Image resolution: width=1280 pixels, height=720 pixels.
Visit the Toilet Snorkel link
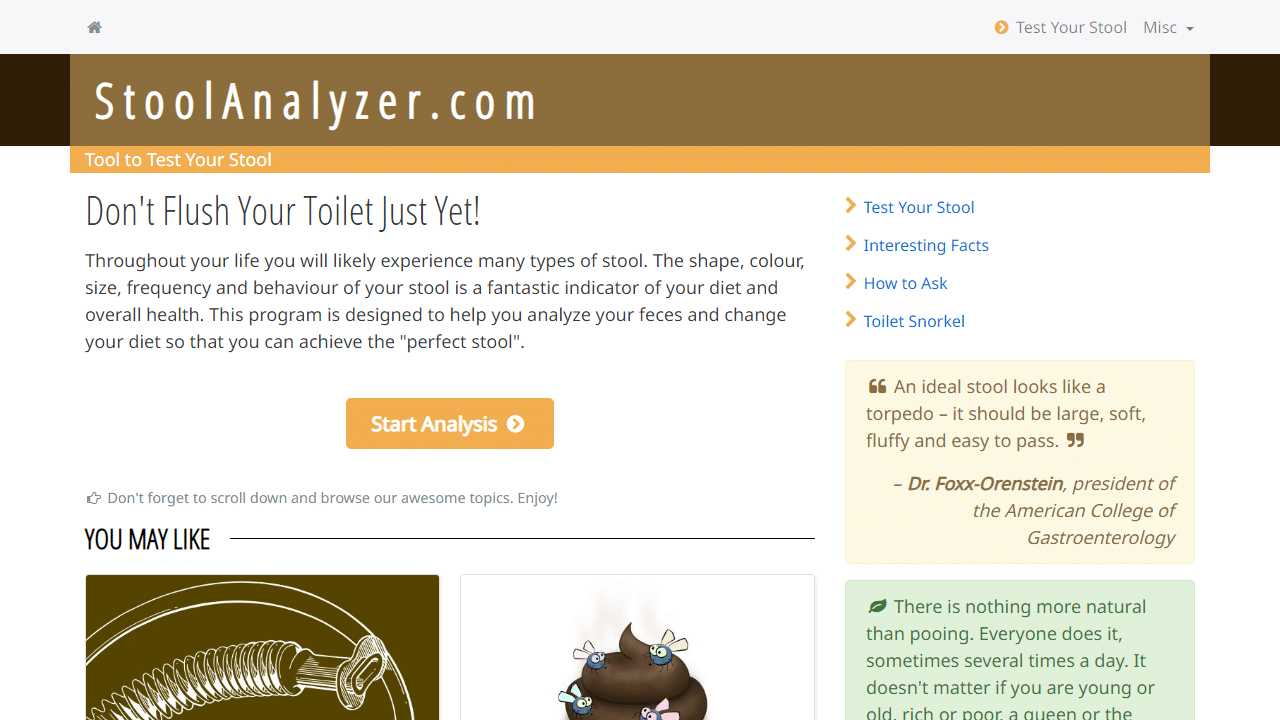click(x=914, y=321)
